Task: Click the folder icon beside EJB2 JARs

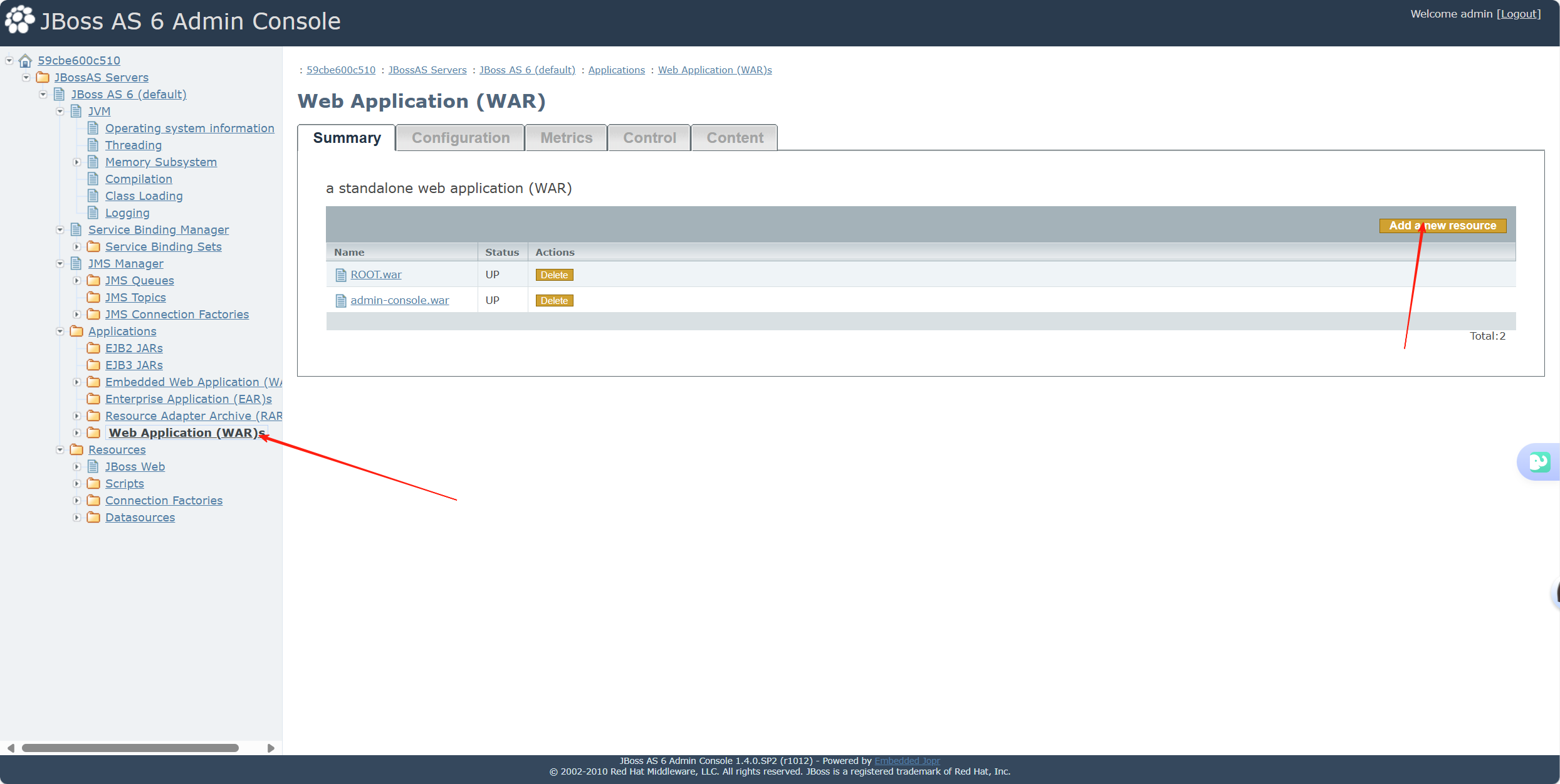Action: click(x=93, y=348)
